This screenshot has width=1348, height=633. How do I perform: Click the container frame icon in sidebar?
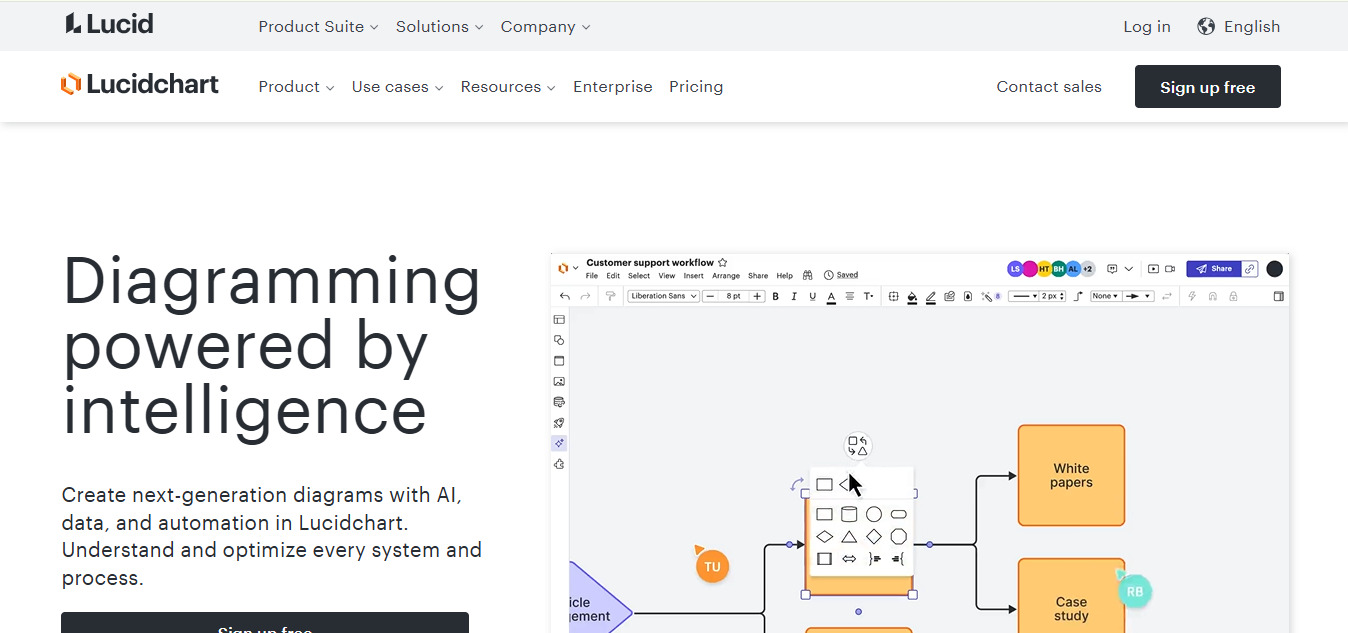pyautogui.click(x=559, y=361)
